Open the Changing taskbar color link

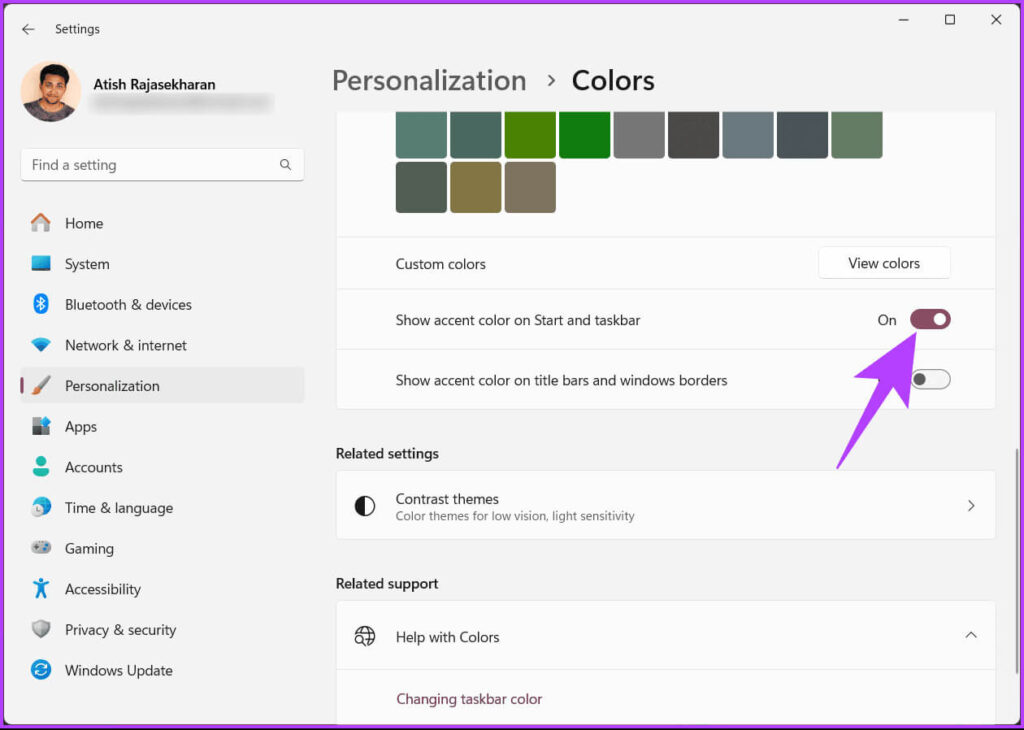tap(469, 699)
